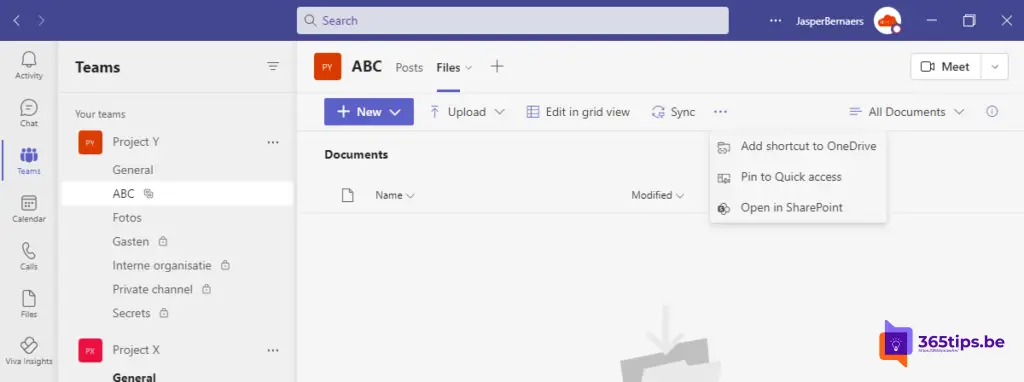Choose Add shortcut to OneDrive
Image resolution: width=1024 pixels, height=382 pixels.
(x=798, y=146)
